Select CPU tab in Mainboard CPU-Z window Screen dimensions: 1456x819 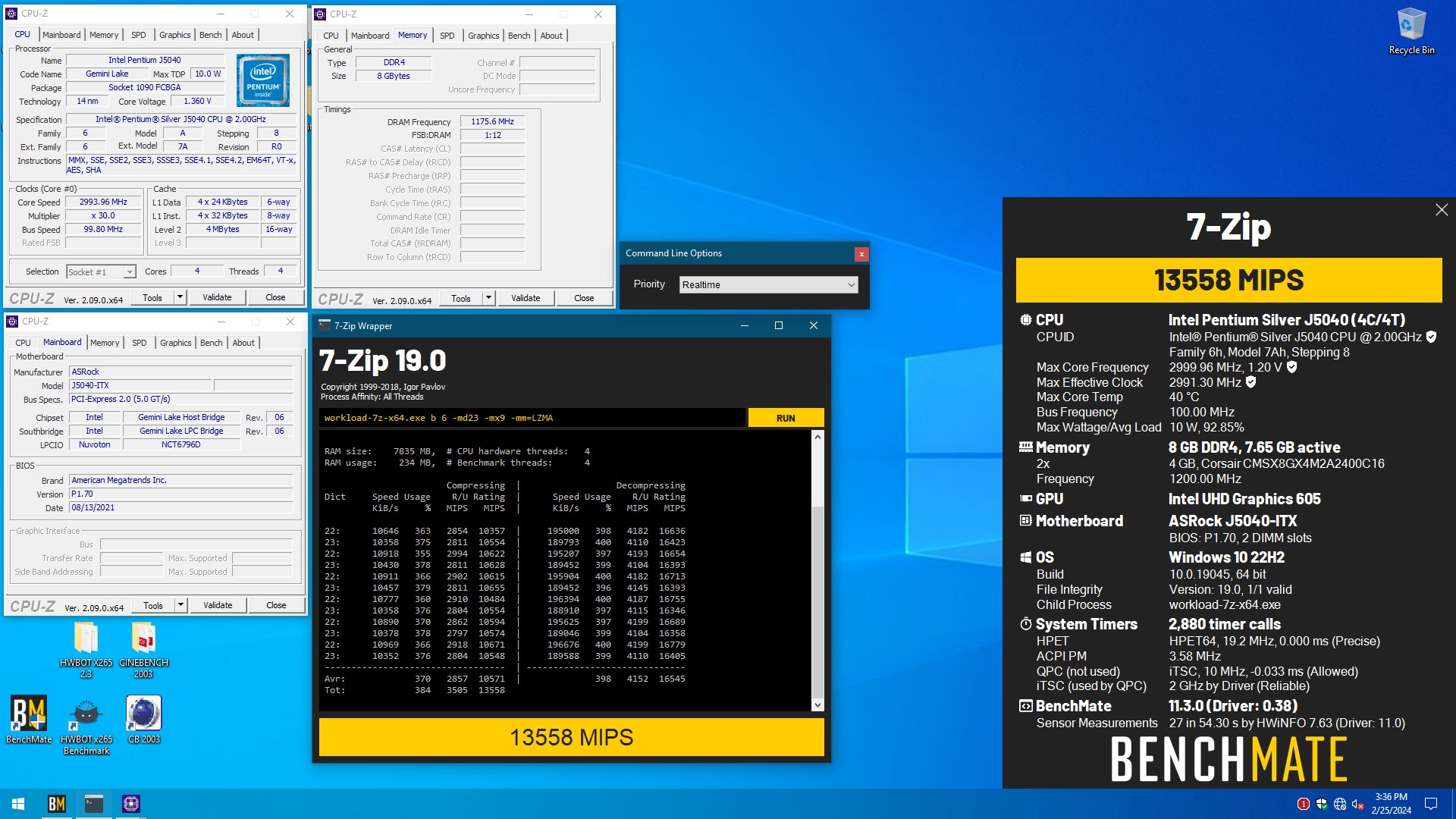(x=24, y=343)
